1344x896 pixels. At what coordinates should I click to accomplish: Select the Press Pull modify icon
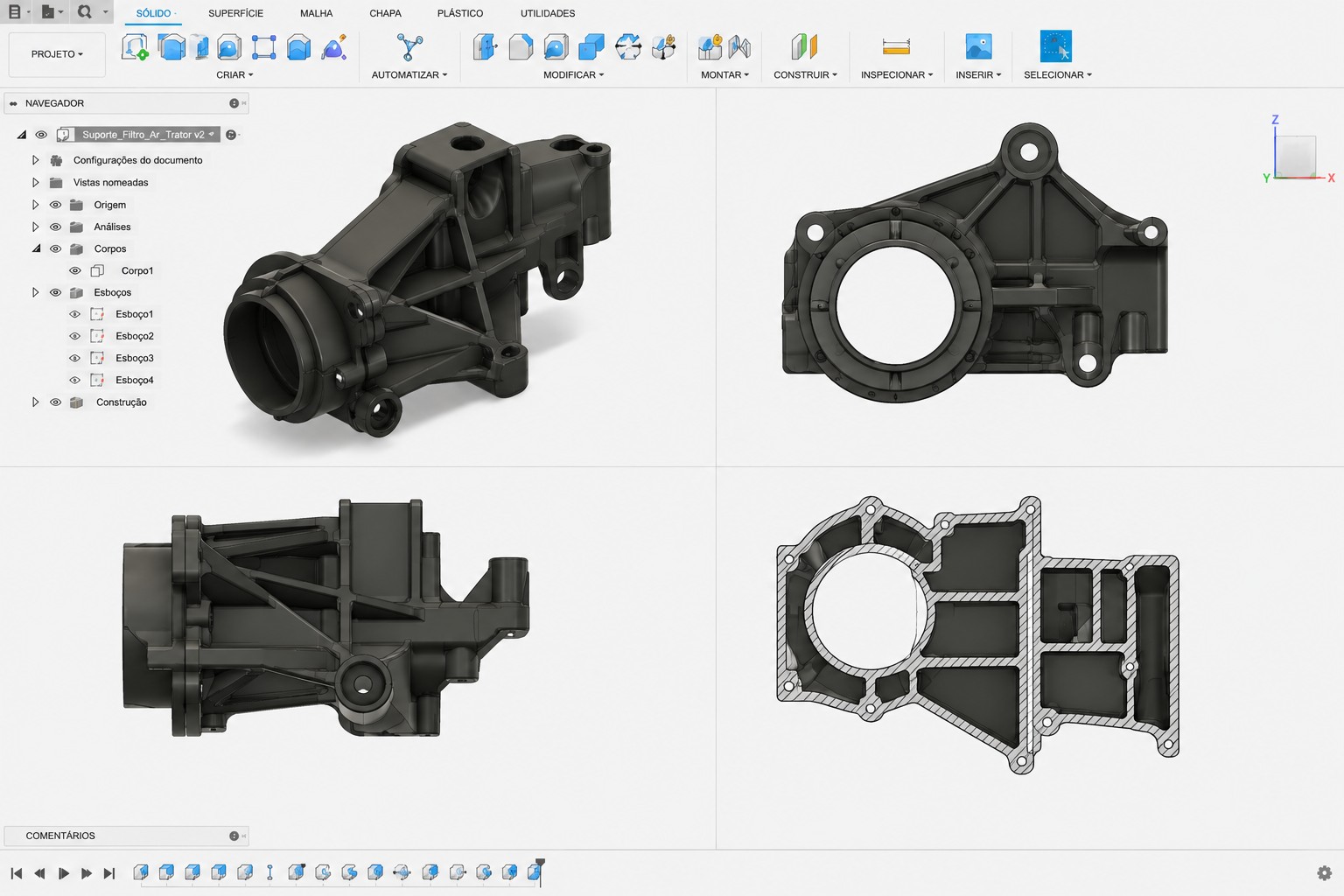click(485, 46)
